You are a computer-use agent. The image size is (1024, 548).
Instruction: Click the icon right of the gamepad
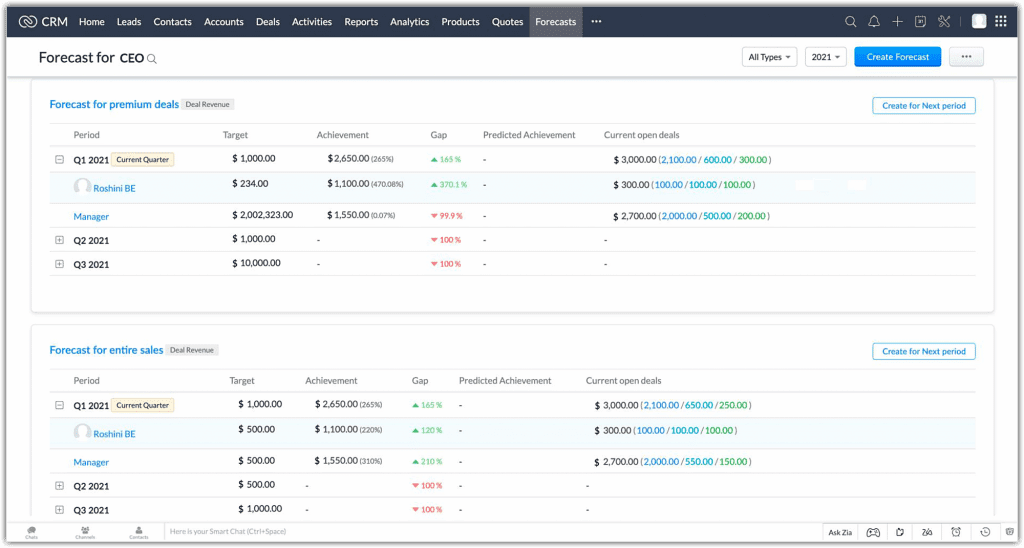click(x=900, y=532)
